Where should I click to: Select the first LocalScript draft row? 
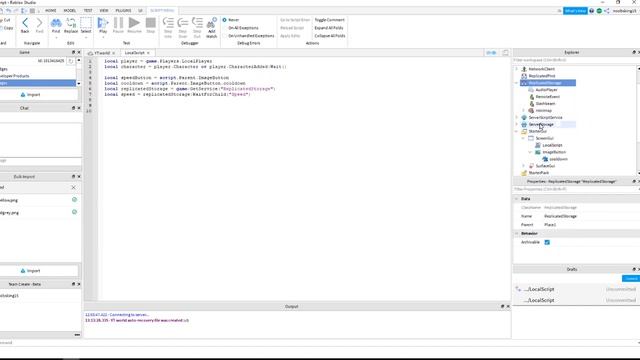(576, 289)
